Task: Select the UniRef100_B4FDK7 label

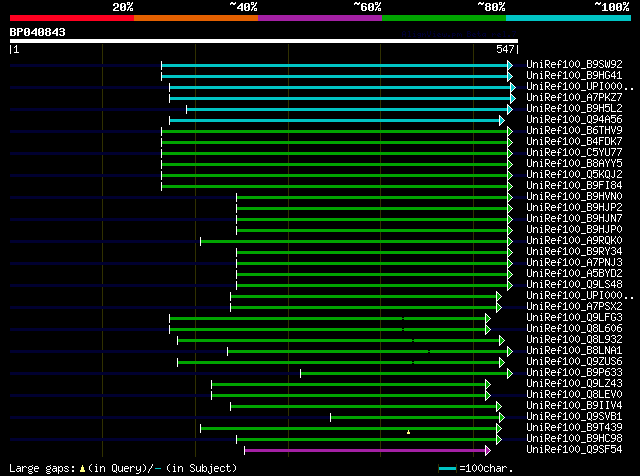Action: tap(574, 142)
